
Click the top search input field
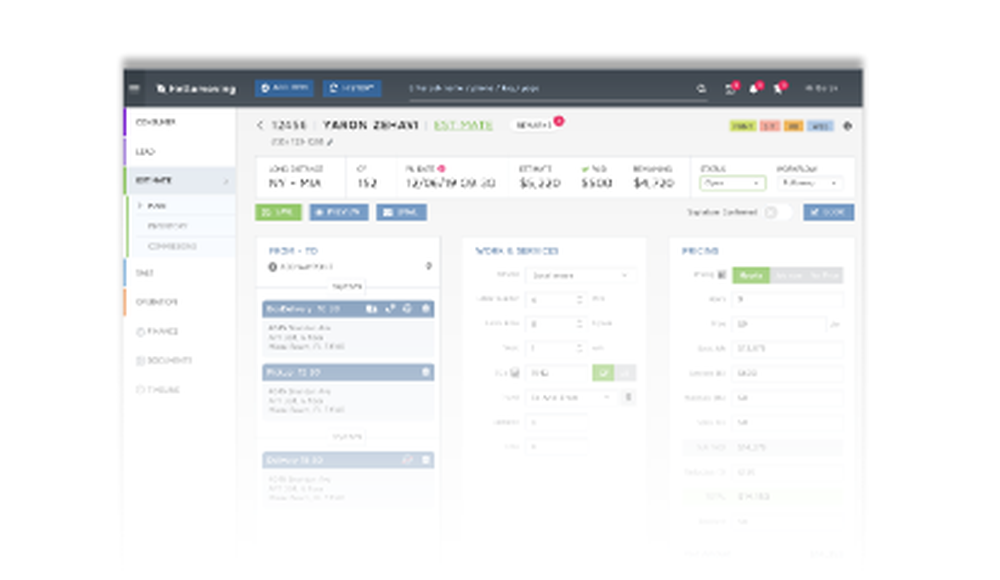click(550, 89)
